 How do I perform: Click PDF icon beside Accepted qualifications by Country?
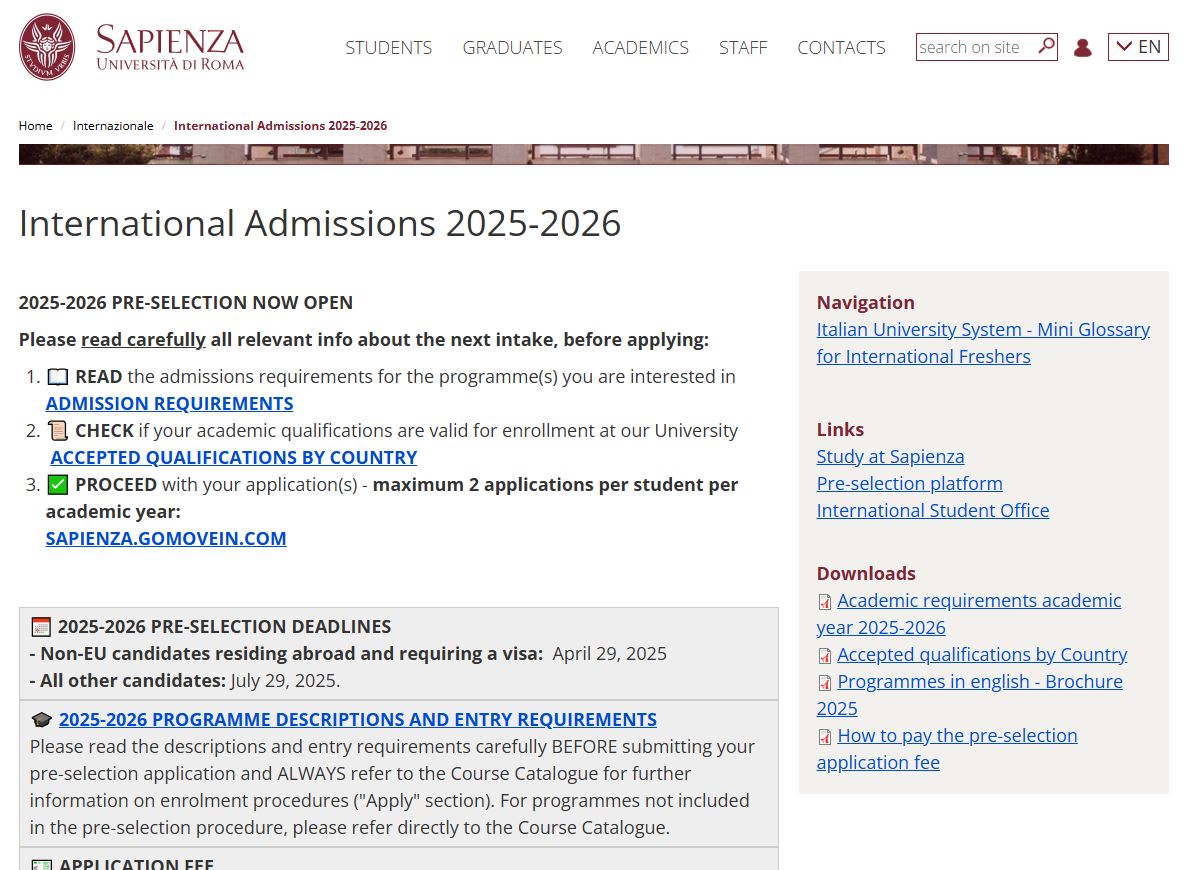pos(825,656)
